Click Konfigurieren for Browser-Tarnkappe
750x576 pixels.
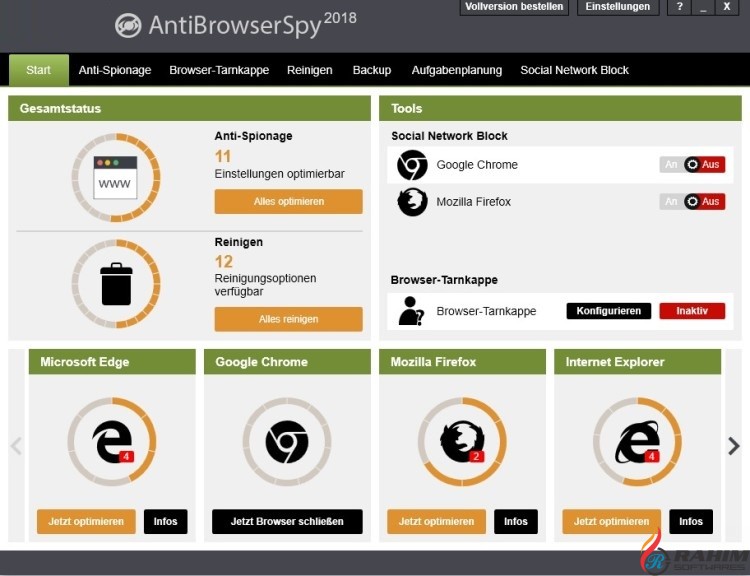coord(609,311)
